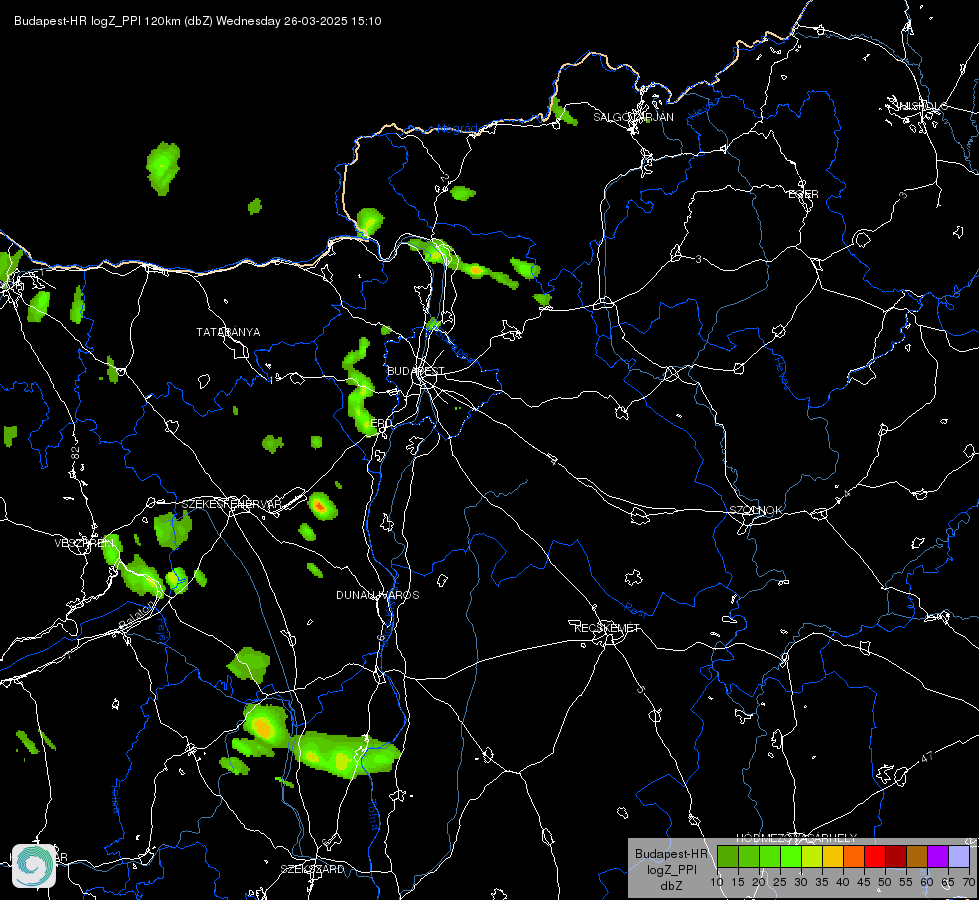Click the SZOLNOK city label
The image size is (979, 900).
[x=755, y=510]
